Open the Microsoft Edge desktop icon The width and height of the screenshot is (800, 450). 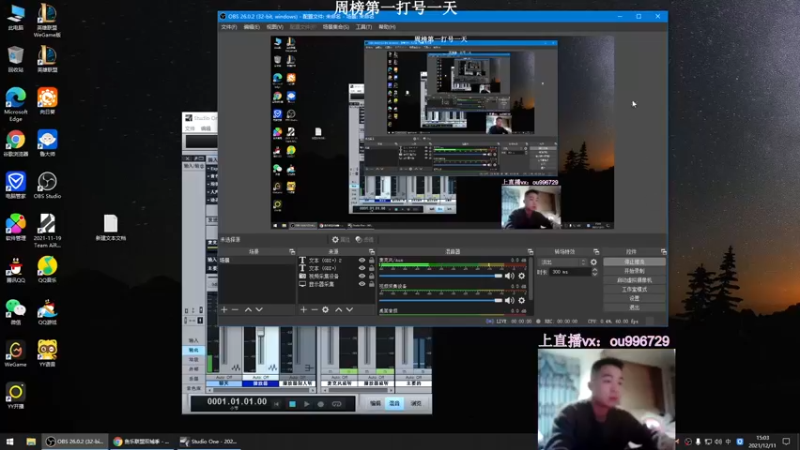(15, 104)
